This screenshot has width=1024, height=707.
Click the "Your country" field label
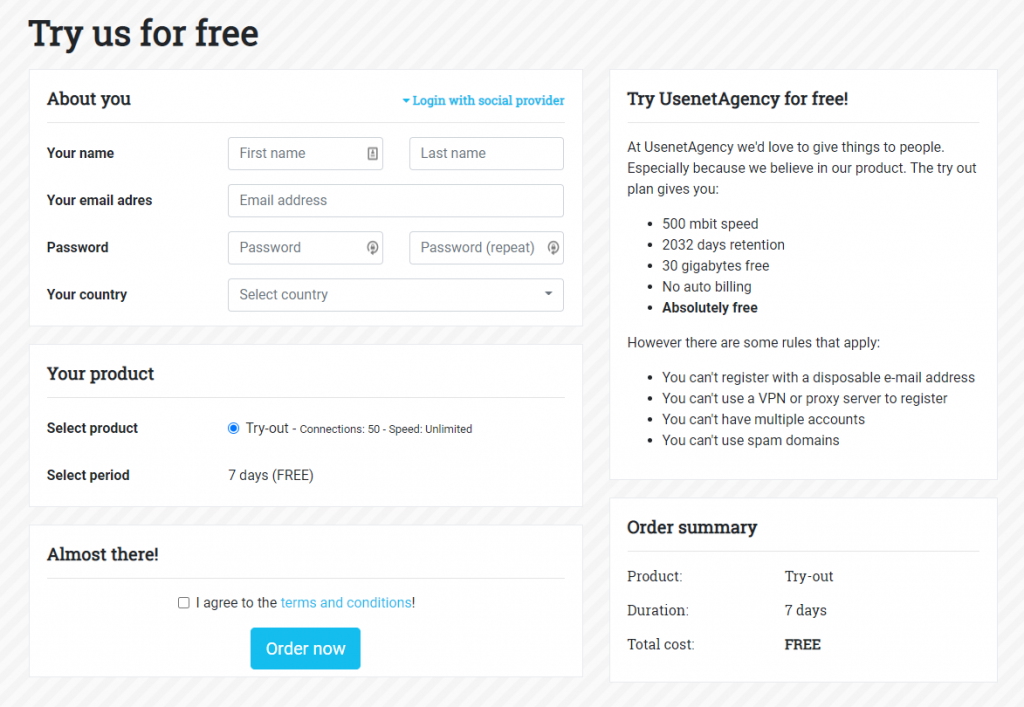coord(87,295)
